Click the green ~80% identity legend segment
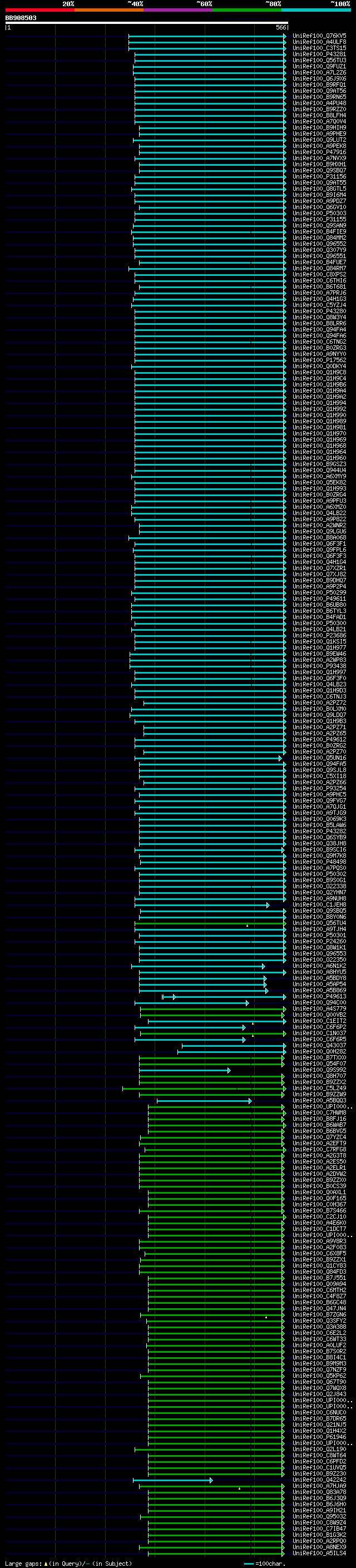356x1568 pixels. 247,10
